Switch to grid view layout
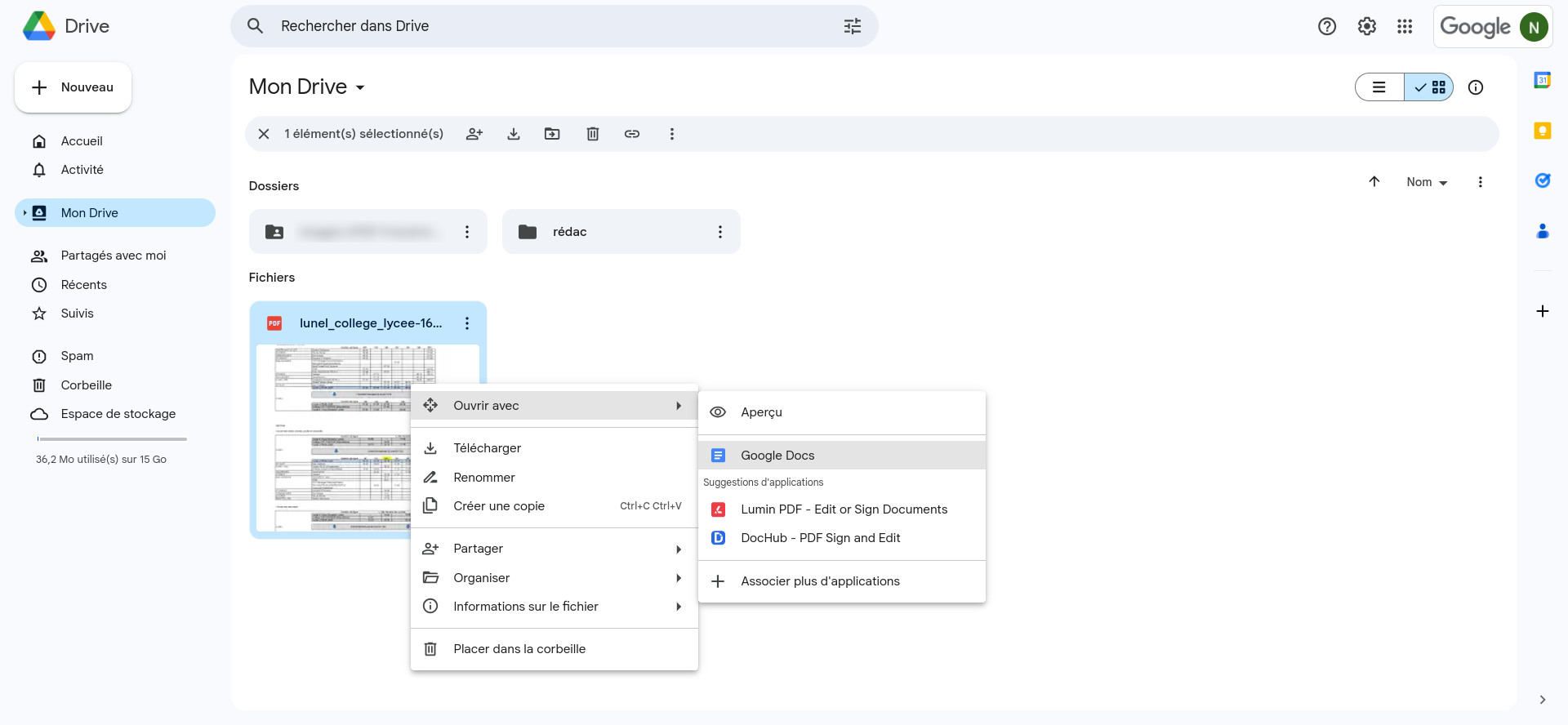 1429,87
